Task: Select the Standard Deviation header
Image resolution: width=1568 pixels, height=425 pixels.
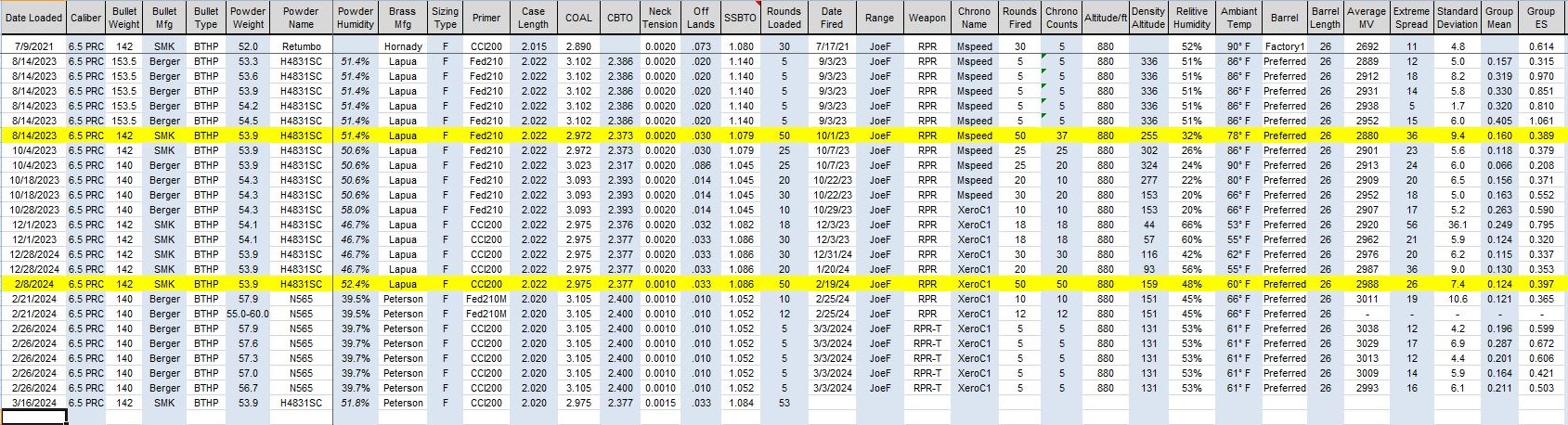Action: click(1458, 18)
